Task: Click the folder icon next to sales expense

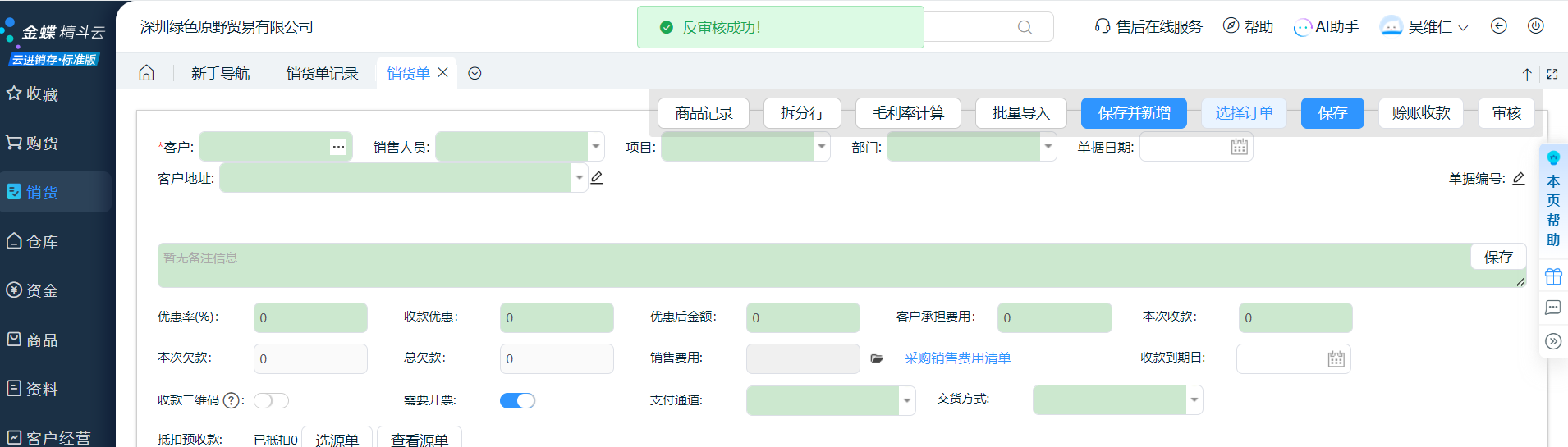Action: (x=877, y=358)
